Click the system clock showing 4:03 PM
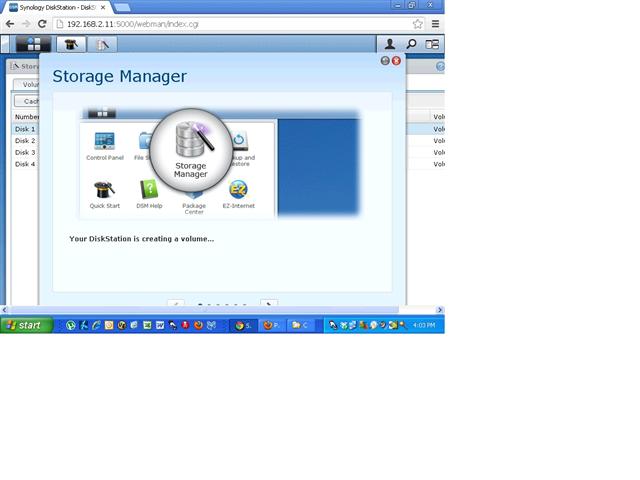 coord(424,325)
